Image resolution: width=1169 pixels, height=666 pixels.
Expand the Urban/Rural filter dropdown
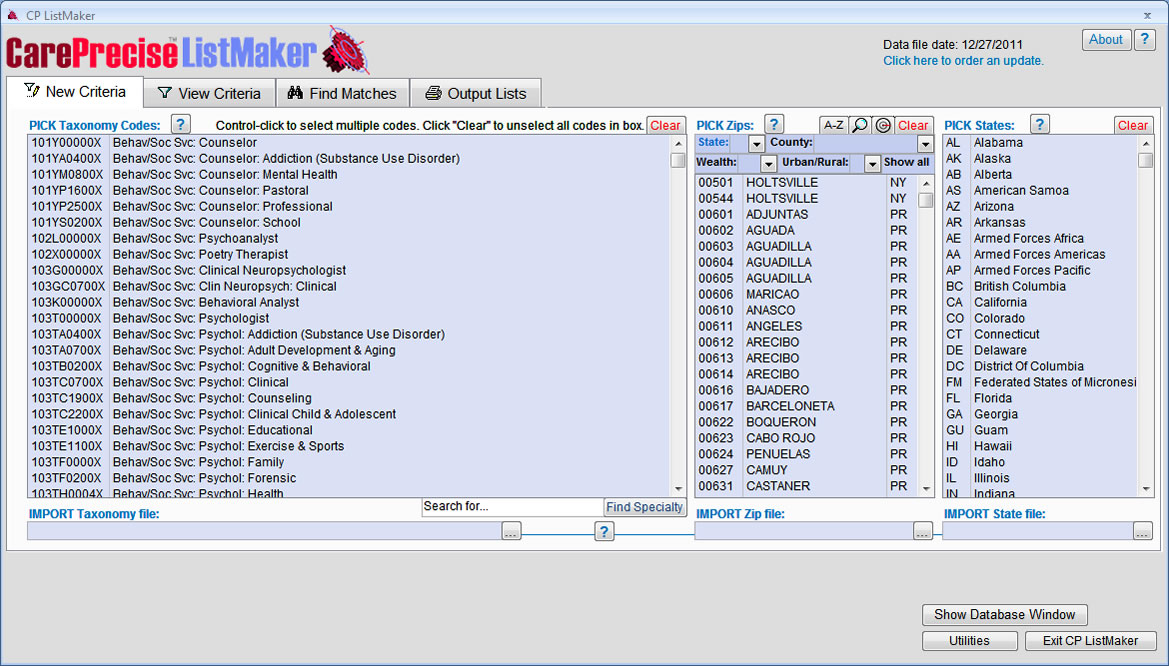click(x=872, y=163)
